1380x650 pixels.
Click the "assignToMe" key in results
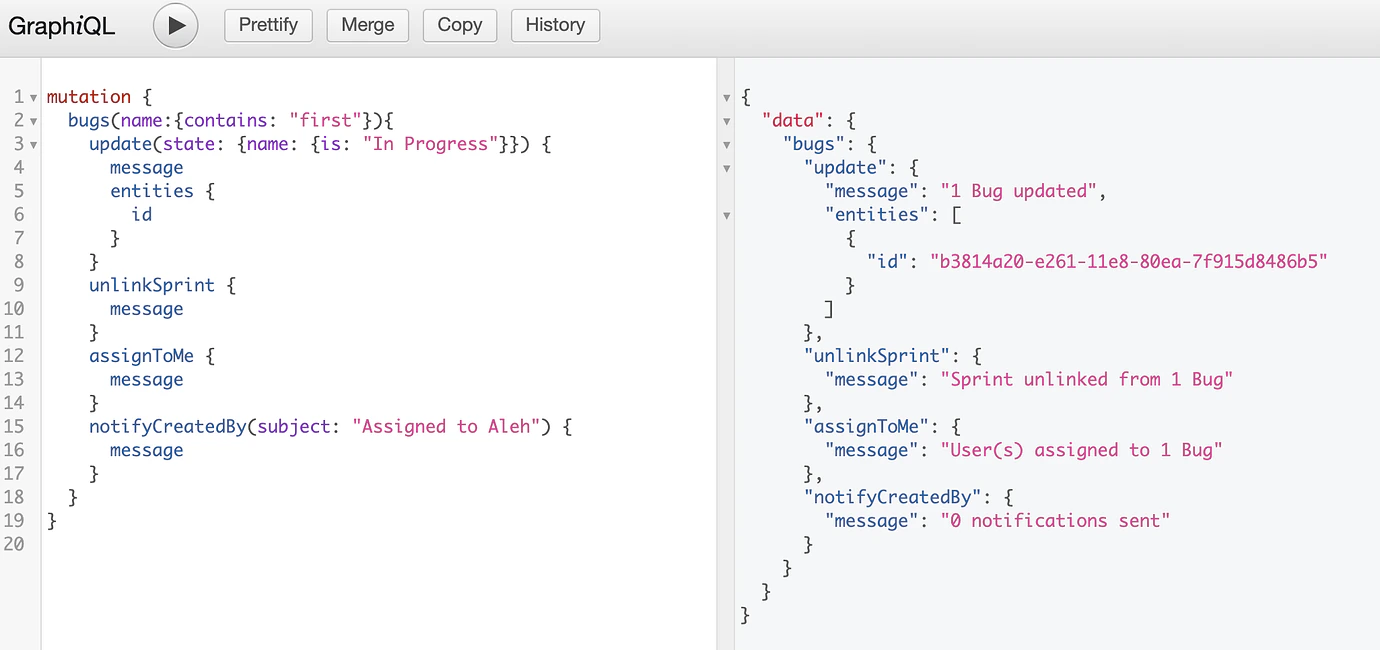868,426
